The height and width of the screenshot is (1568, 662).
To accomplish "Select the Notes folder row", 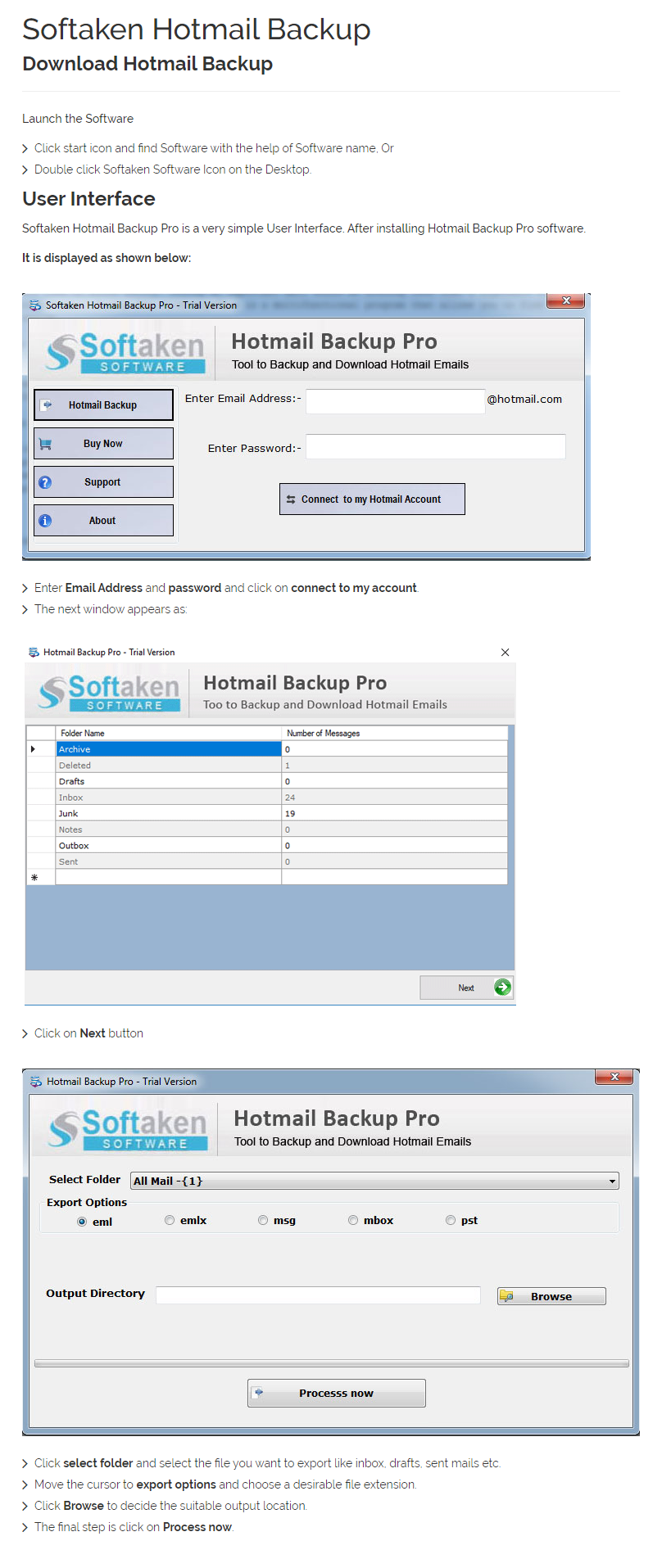I will (x=267, y=829).
